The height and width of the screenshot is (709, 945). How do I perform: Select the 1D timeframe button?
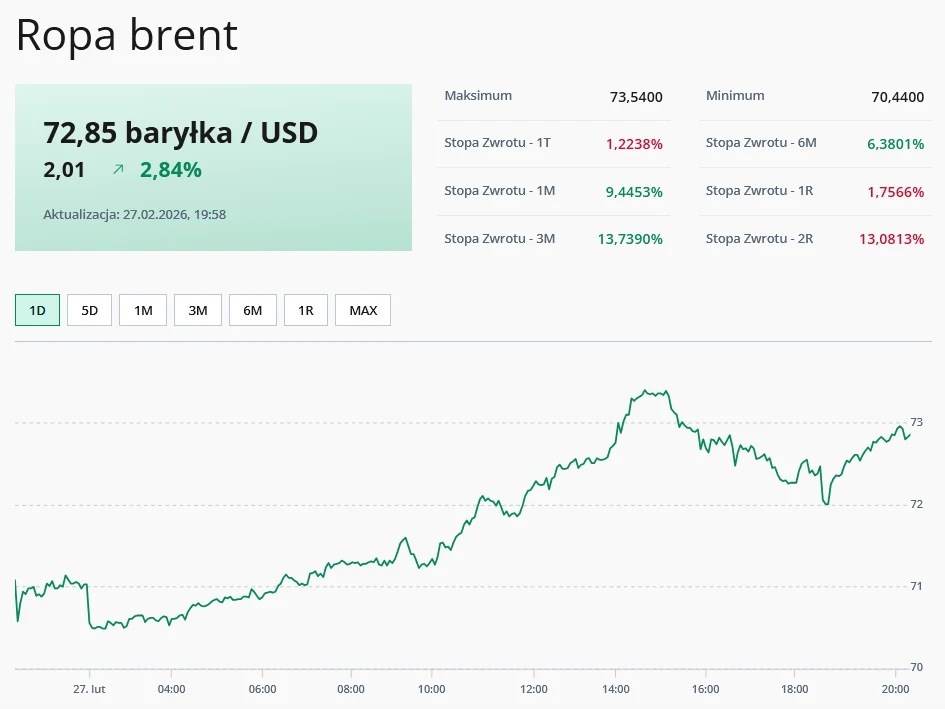coord(37,310)
